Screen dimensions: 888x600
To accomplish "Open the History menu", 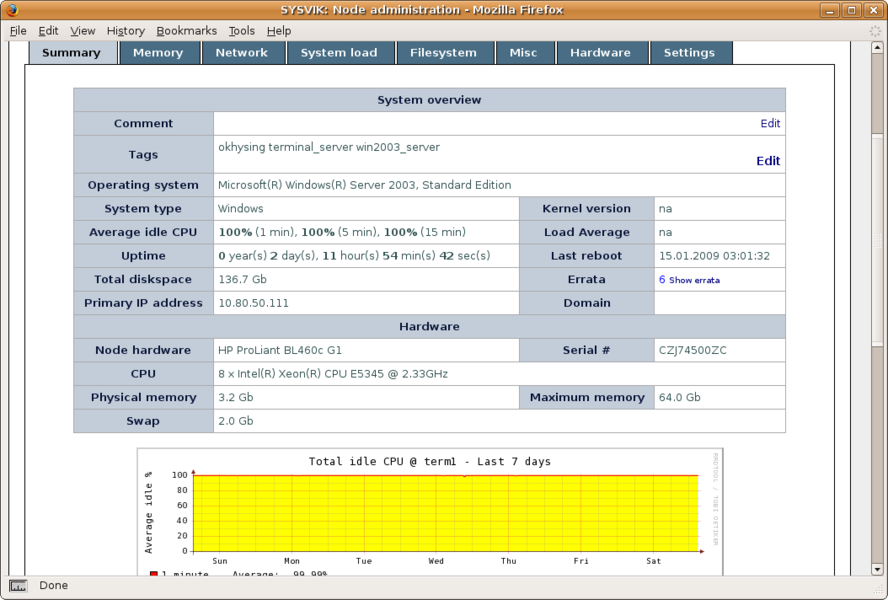I will (126, 31).
